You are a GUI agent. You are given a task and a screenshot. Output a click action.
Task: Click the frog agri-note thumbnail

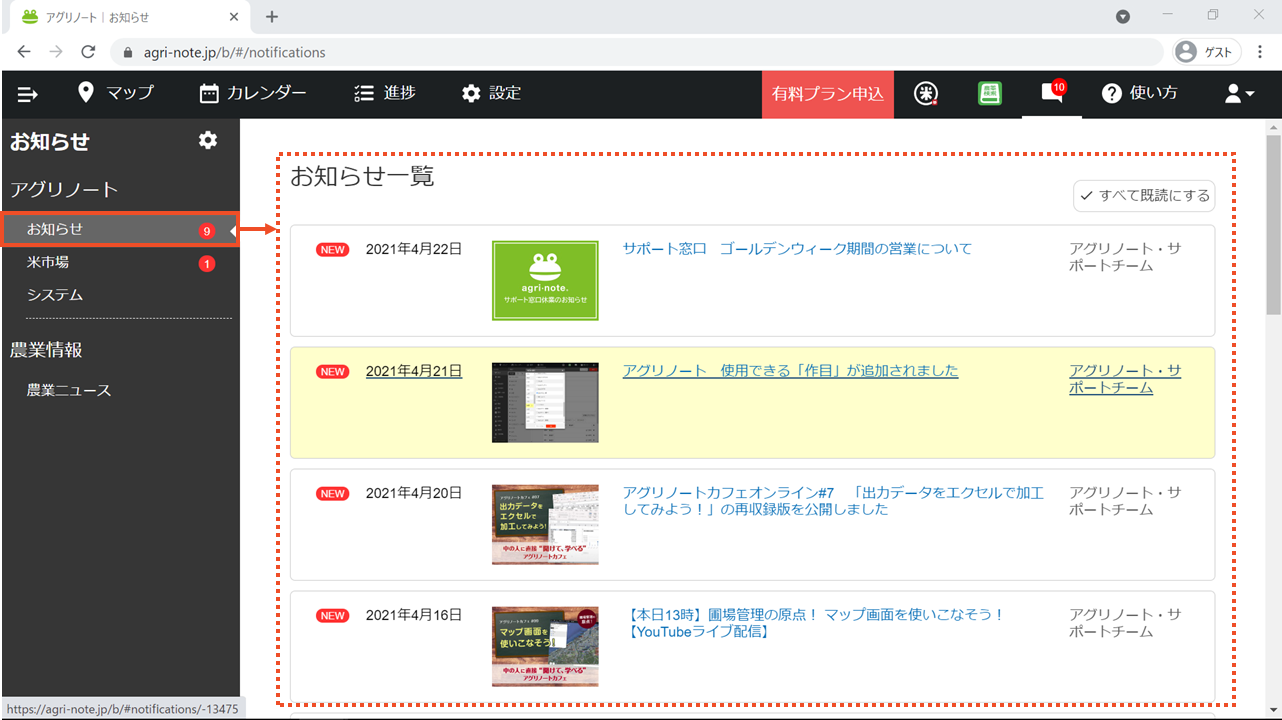(x=545, y=281)
